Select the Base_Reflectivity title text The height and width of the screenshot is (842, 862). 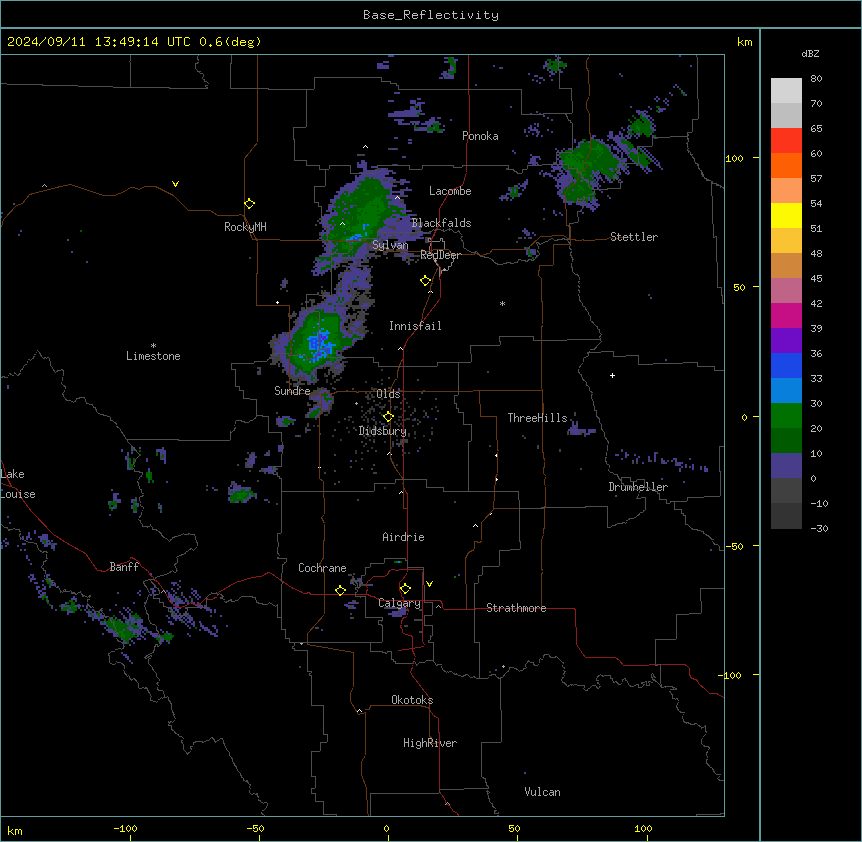pos(431,15)
